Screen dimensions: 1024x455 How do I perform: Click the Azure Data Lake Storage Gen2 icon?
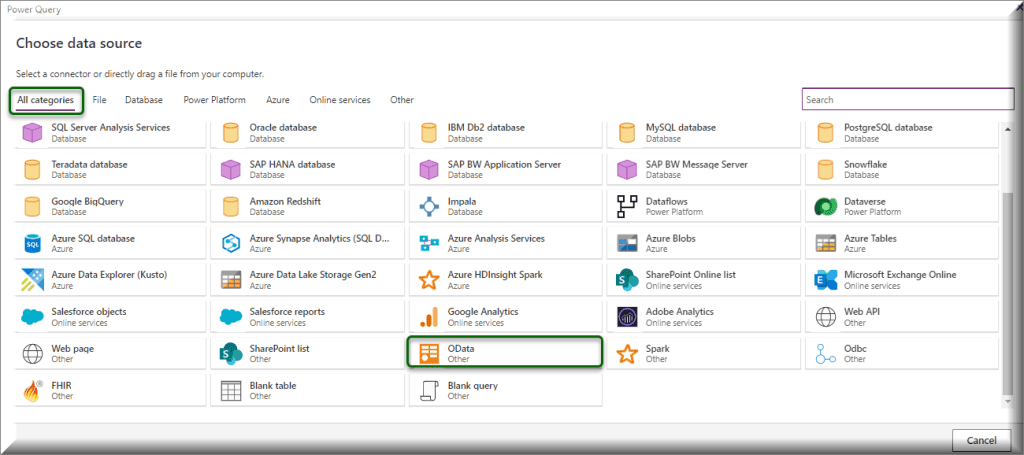tap(231, 280)
